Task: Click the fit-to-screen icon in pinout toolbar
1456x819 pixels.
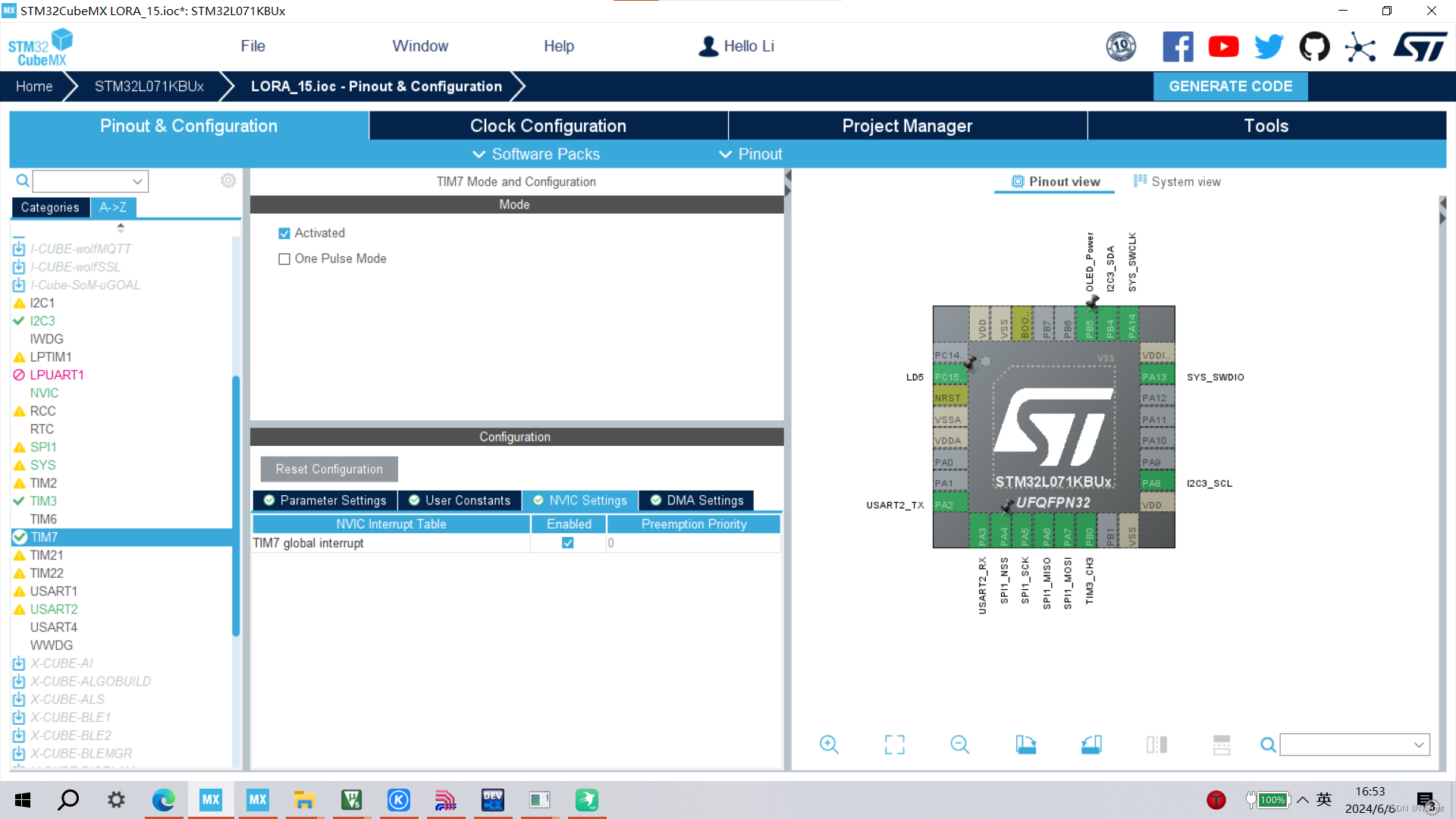Action: tap(895, 745)
